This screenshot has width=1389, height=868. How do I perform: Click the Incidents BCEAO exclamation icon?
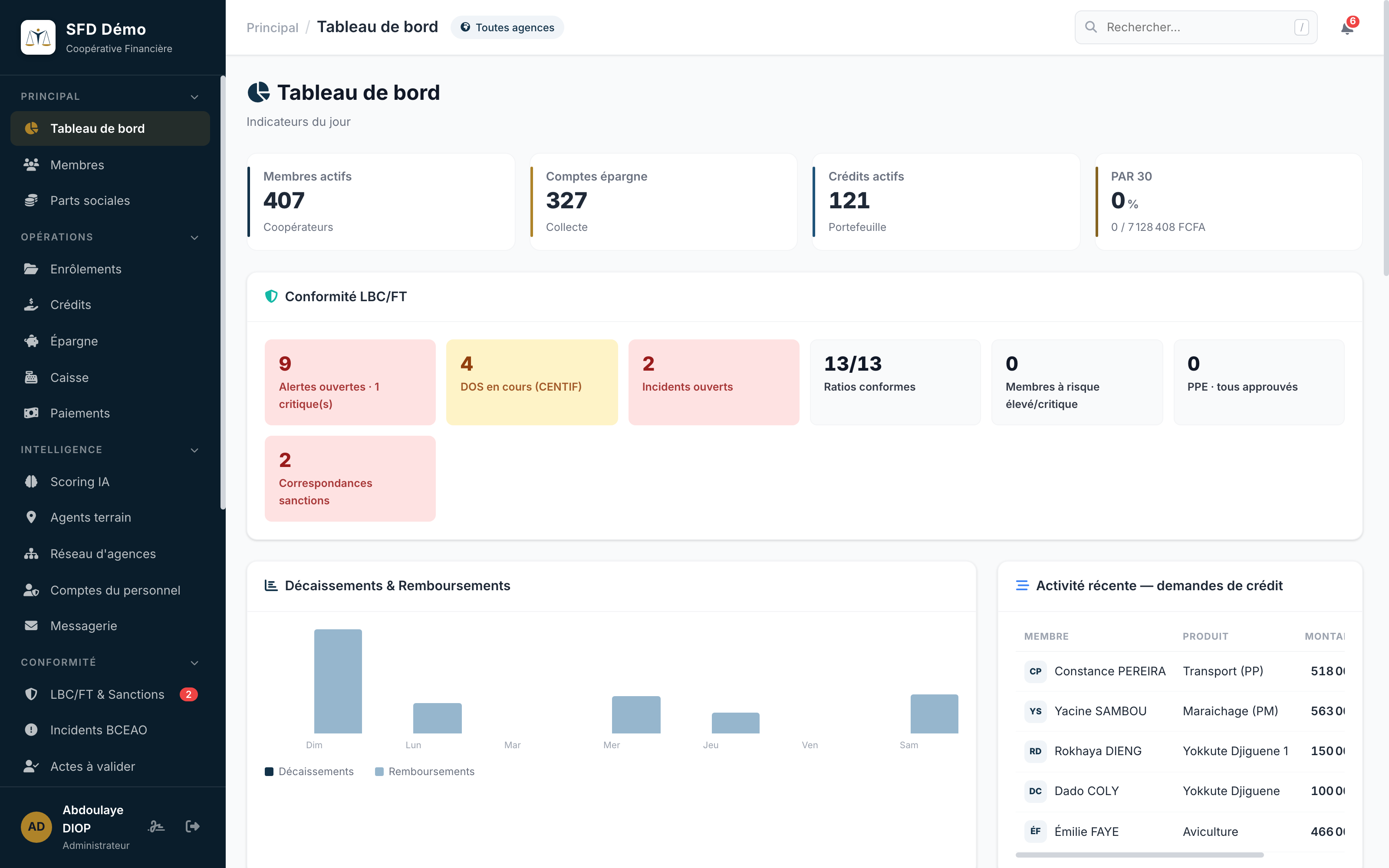tap(31, 730)
